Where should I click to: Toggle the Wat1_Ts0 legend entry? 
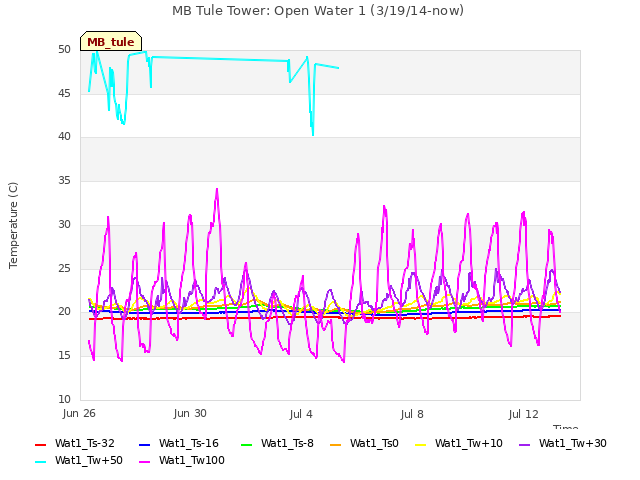(x=364, y=444)
